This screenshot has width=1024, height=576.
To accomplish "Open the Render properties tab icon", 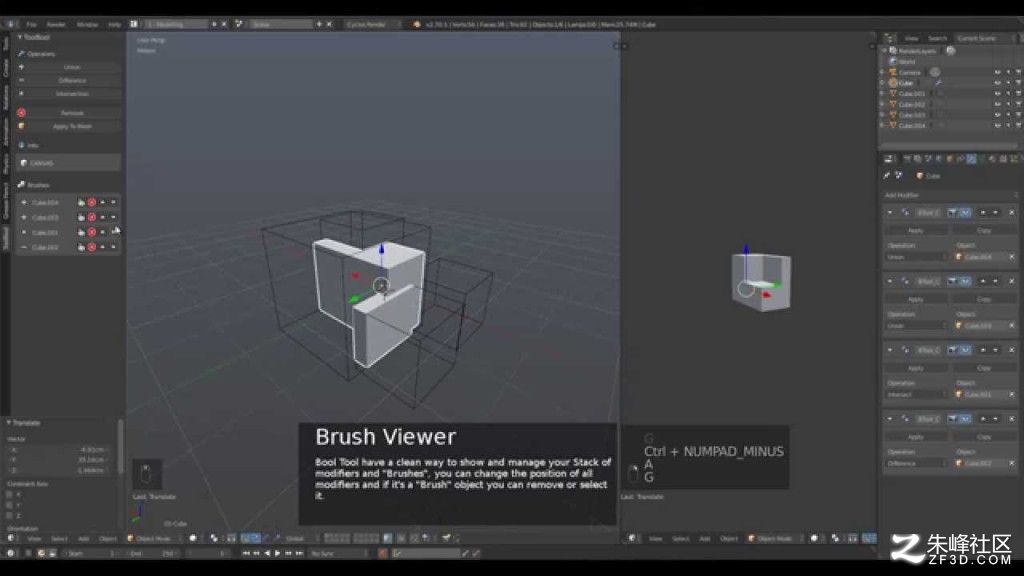I will coord(907,159).
